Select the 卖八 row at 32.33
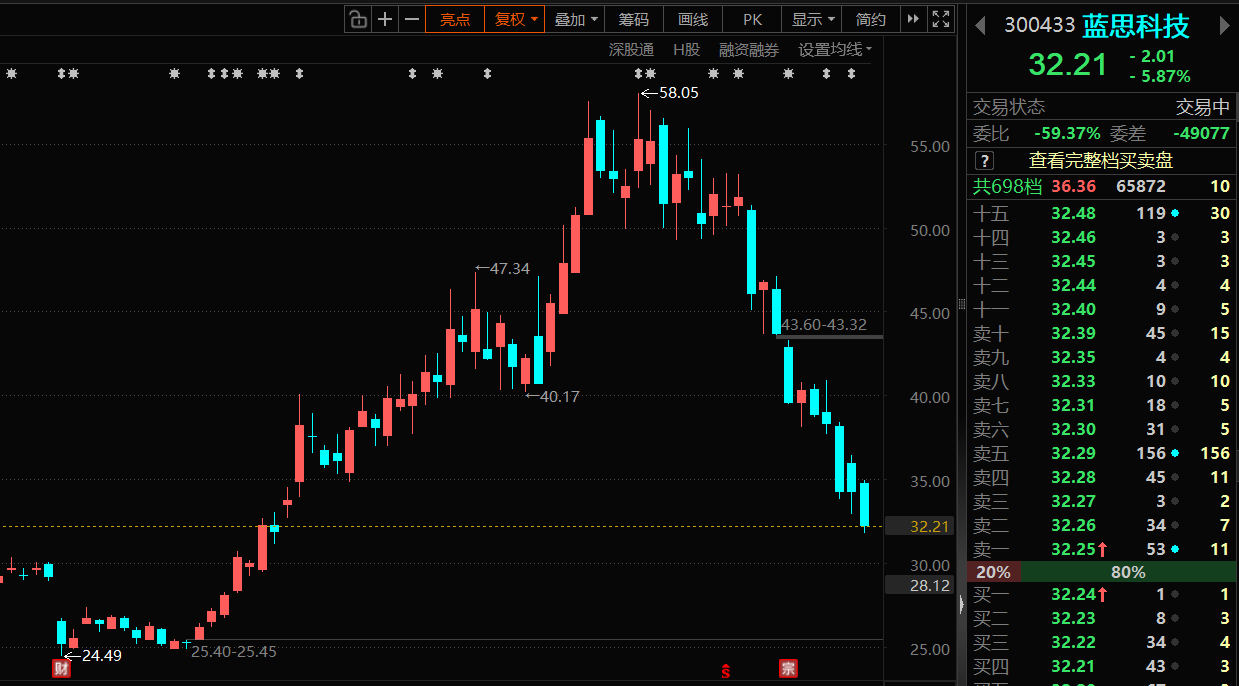Image resolution: width=1239 pixels, height=686 pixels. pos(1102,381)
